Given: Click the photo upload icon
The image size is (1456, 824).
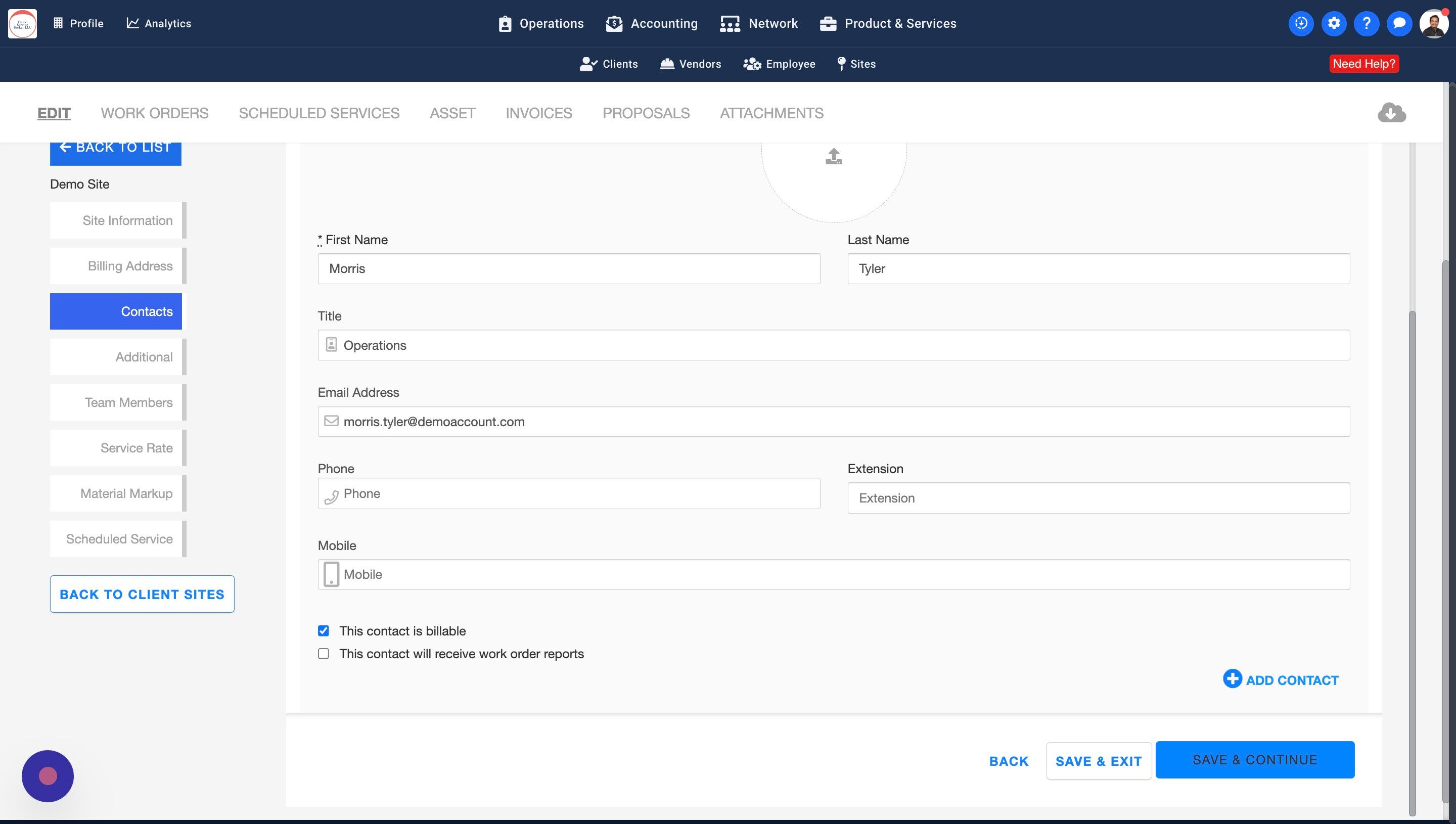Looking at the screenshot, I should (x=834, y=156).
